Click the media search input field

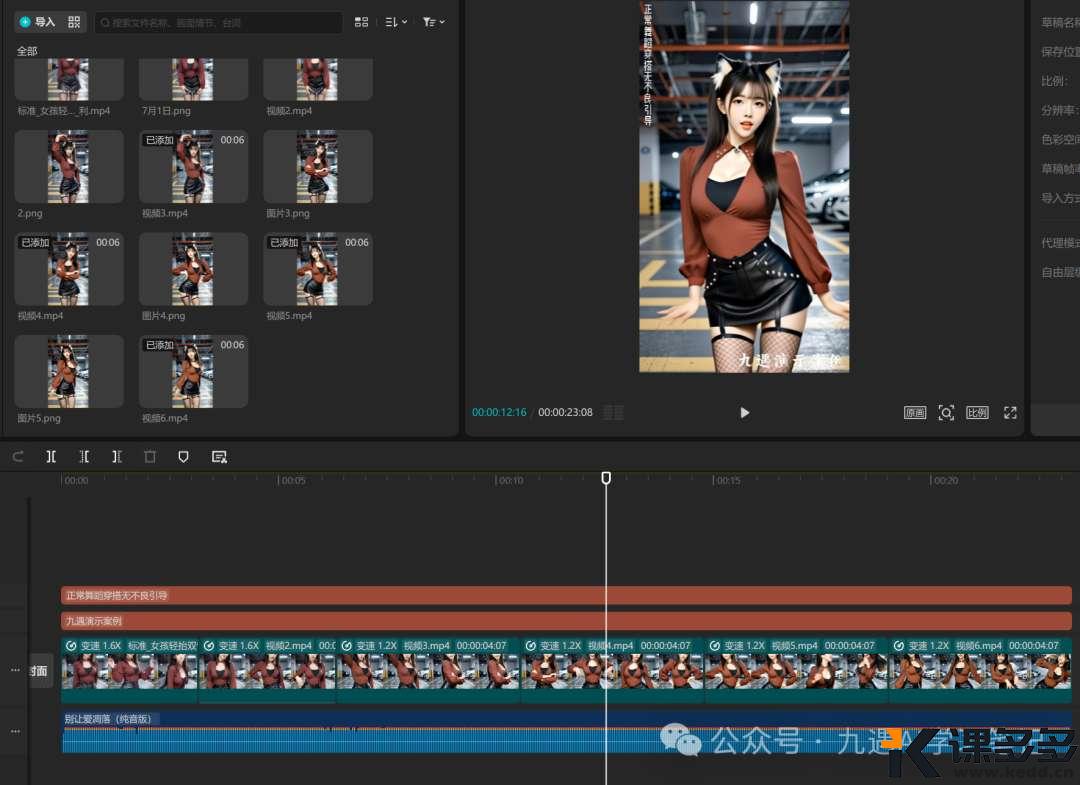pyautogui.click(x=220, y=22)
